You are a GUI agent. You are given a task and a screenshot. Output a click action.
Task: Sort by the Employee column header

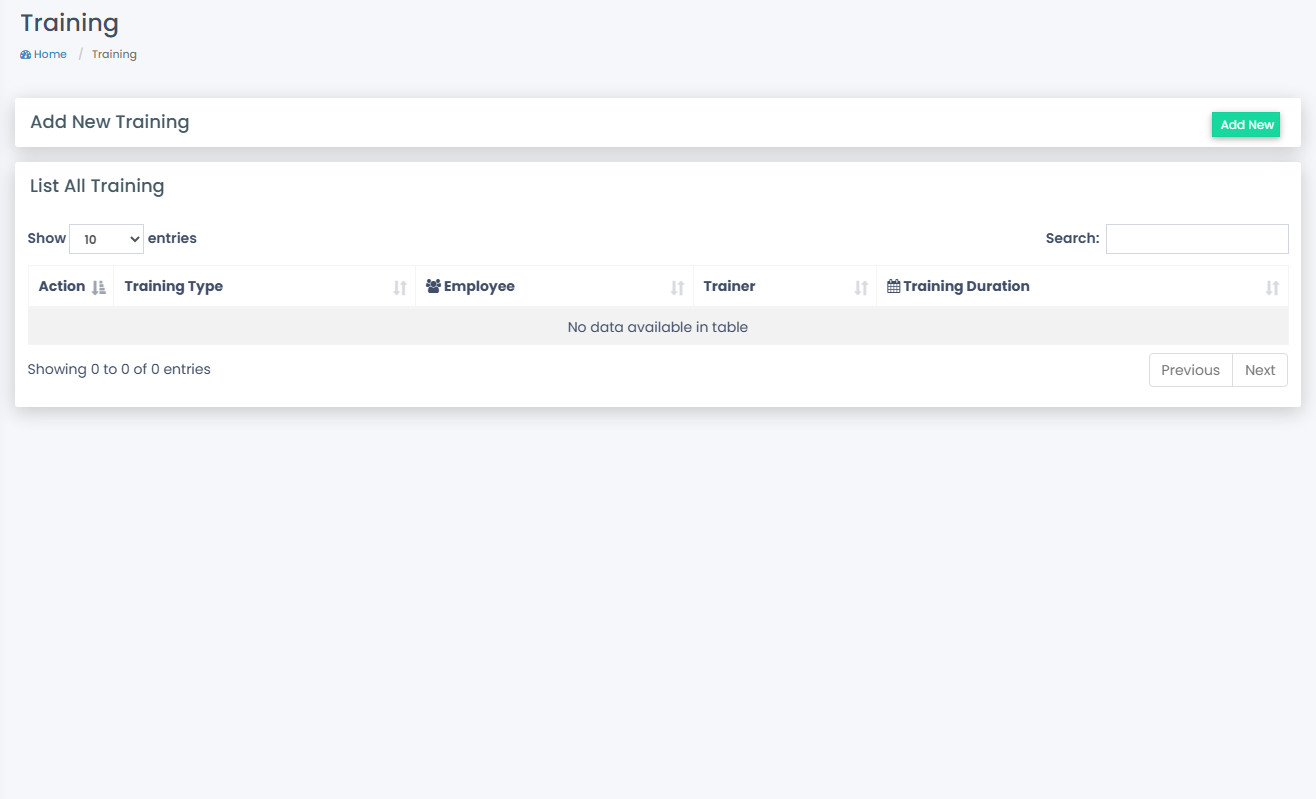click(554, 286)
